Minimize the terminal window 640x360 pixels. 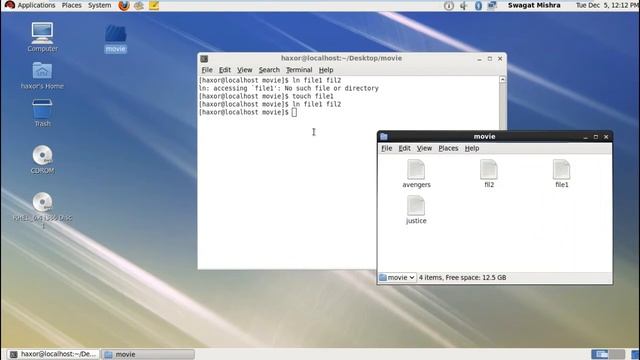coord(480,59)
